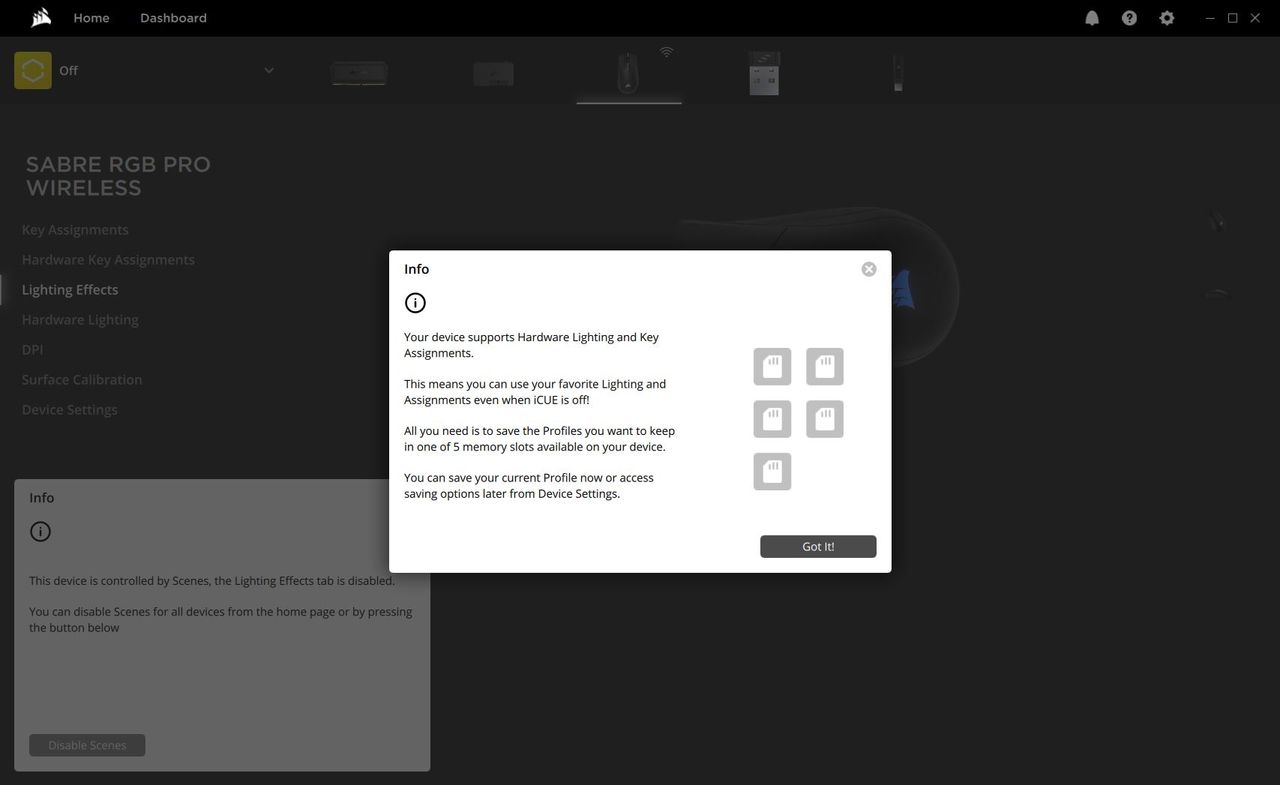Select the lower mouse view thumbnail on the right

(x=1217, y=294)
